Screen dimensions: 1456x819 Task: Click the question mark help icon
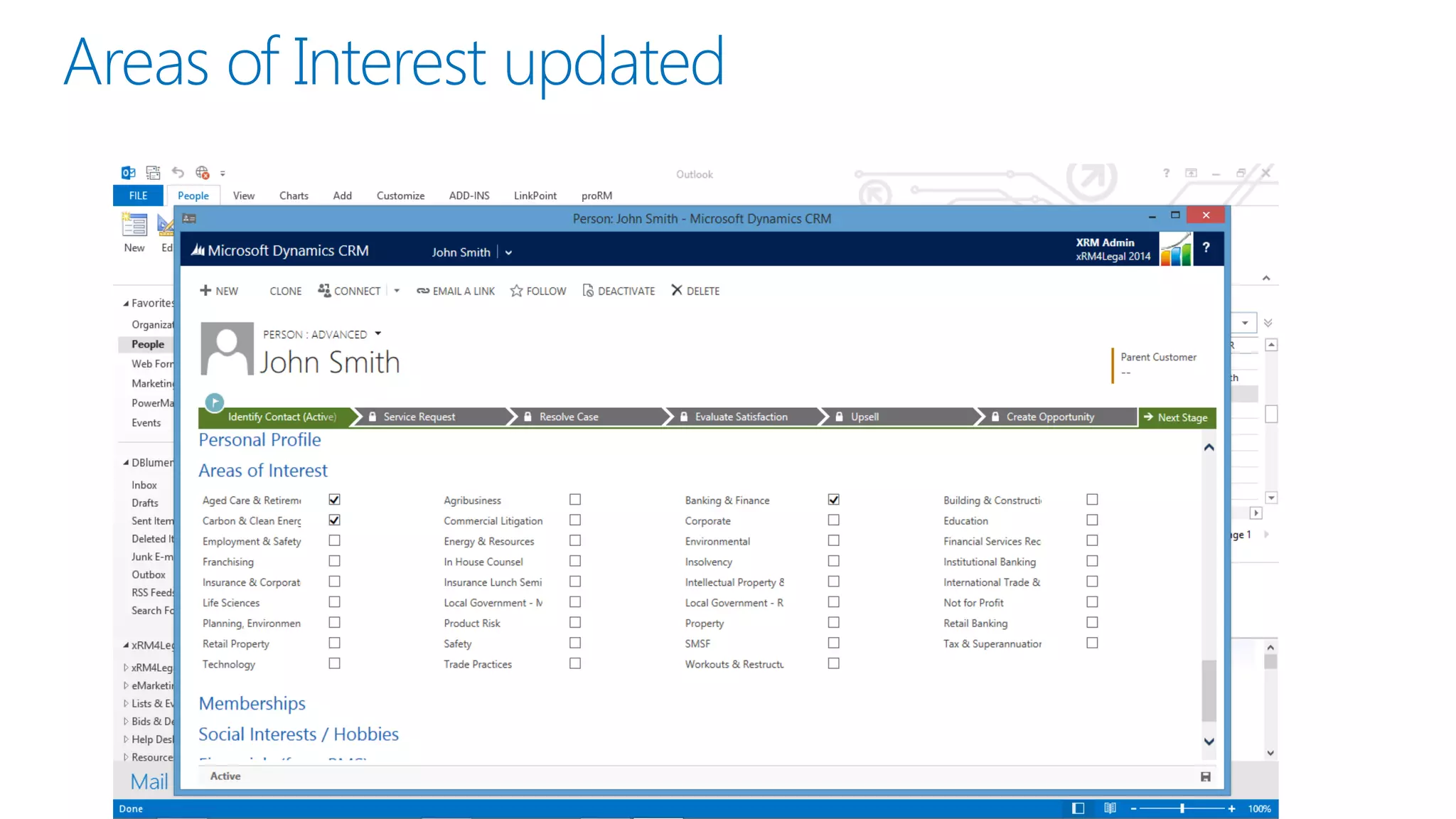point(1206,247)
